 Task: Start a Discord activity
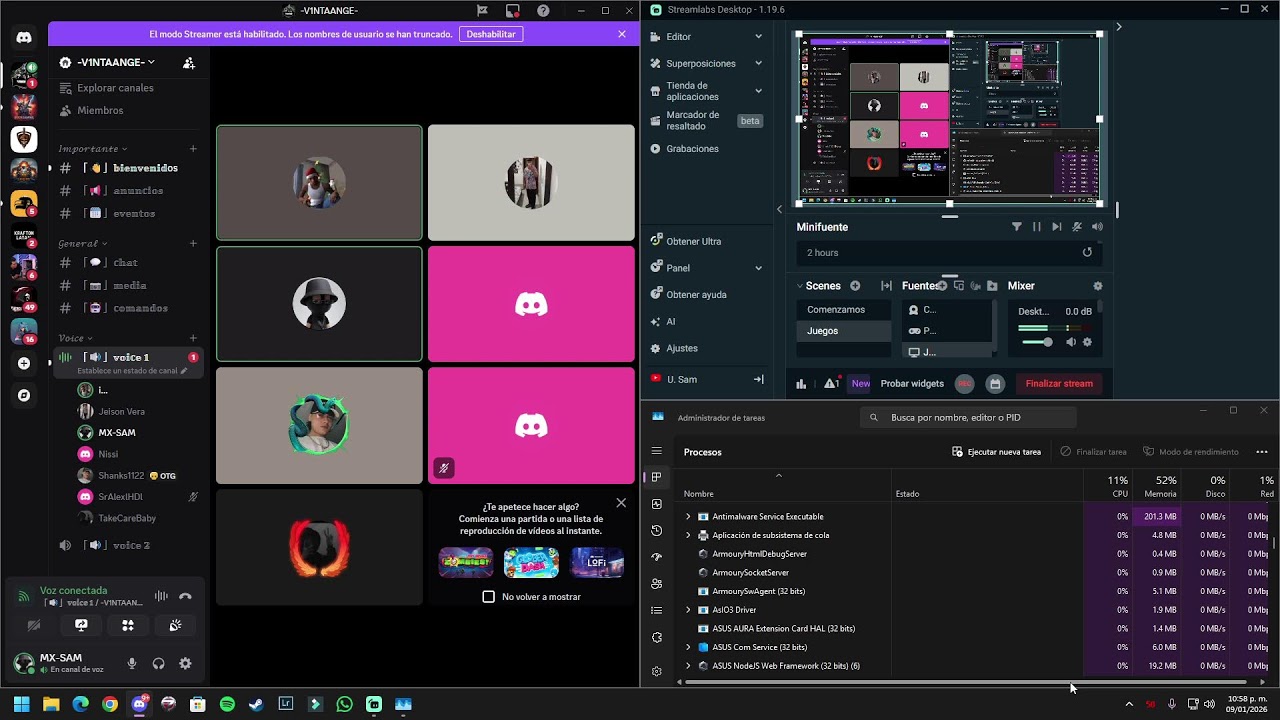click(x=128, y=625)
